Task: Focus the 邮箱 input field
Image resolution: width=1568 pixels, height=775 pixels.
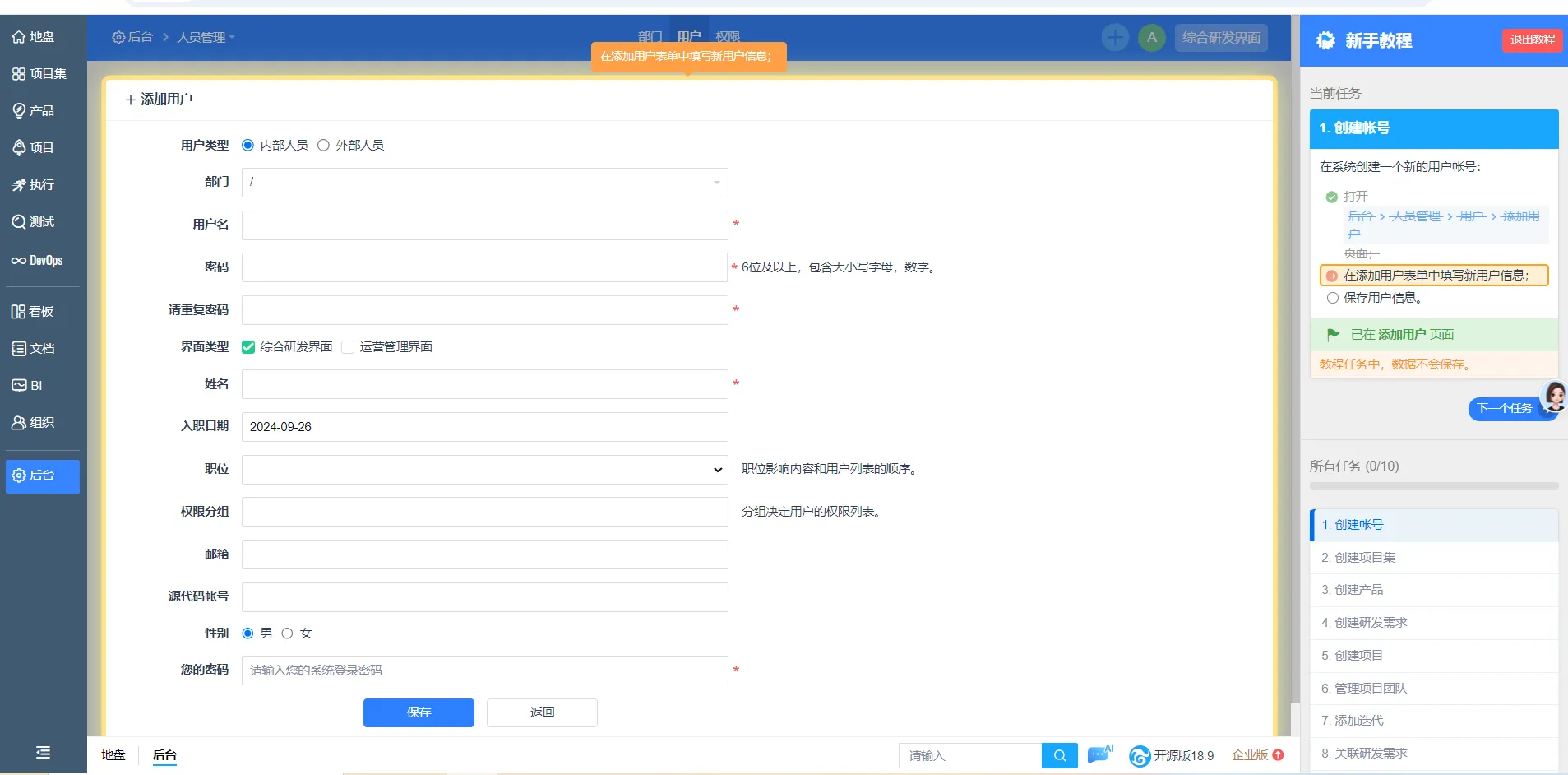Action: [485, 555]
